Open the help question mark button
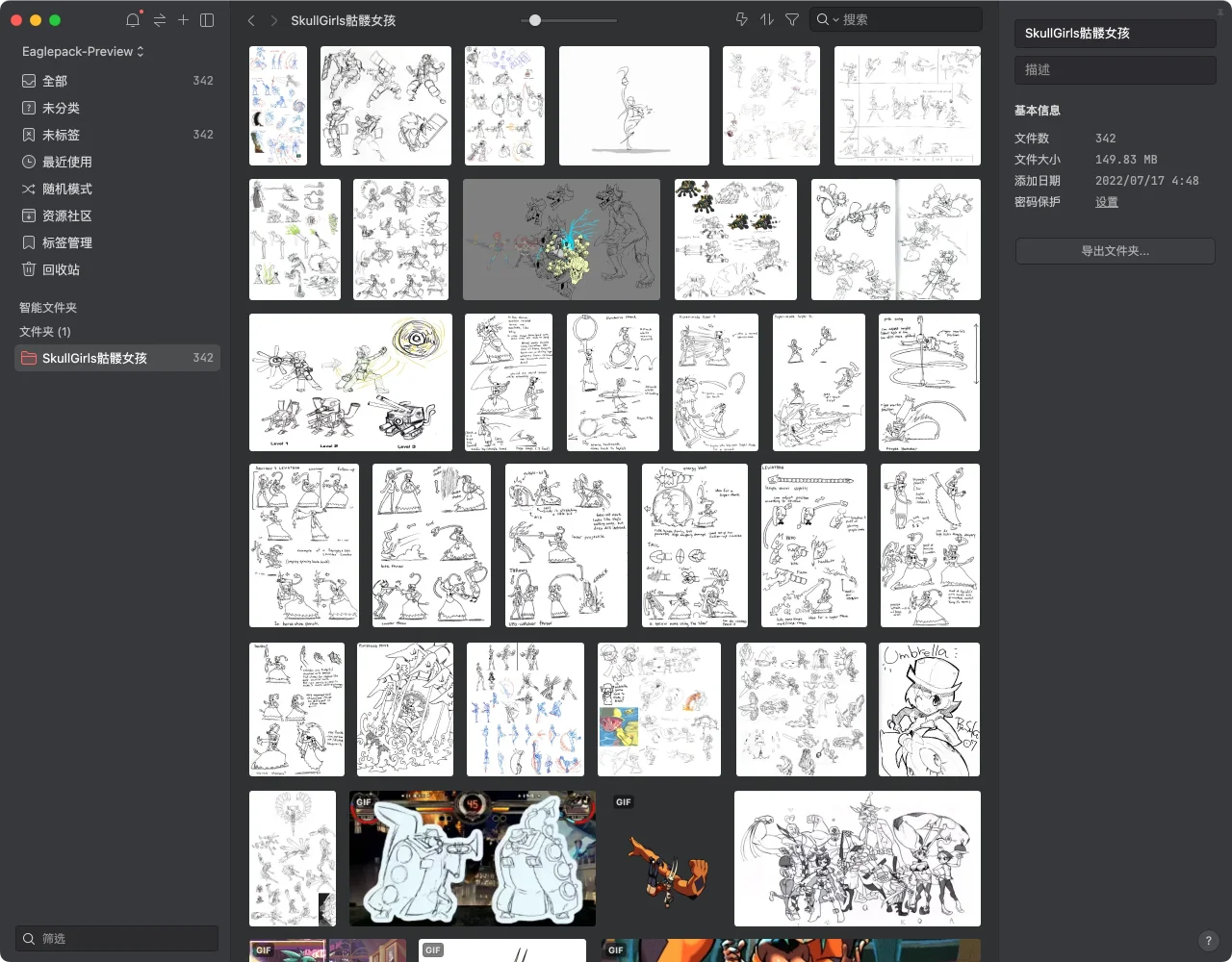The image size is (1232, 962). pyautogui.click(x=1208, y=941)
